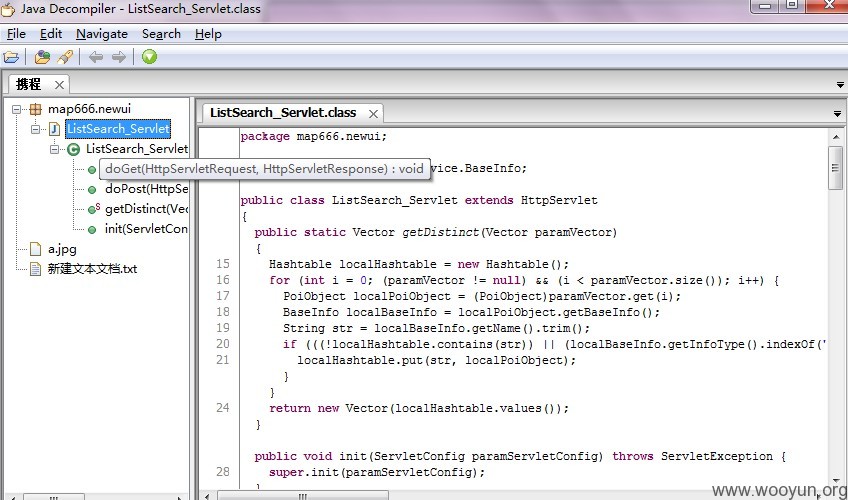The image size is (848, 500).
Task: Click the green circular toolbar icon
Action: coord(149,56)
